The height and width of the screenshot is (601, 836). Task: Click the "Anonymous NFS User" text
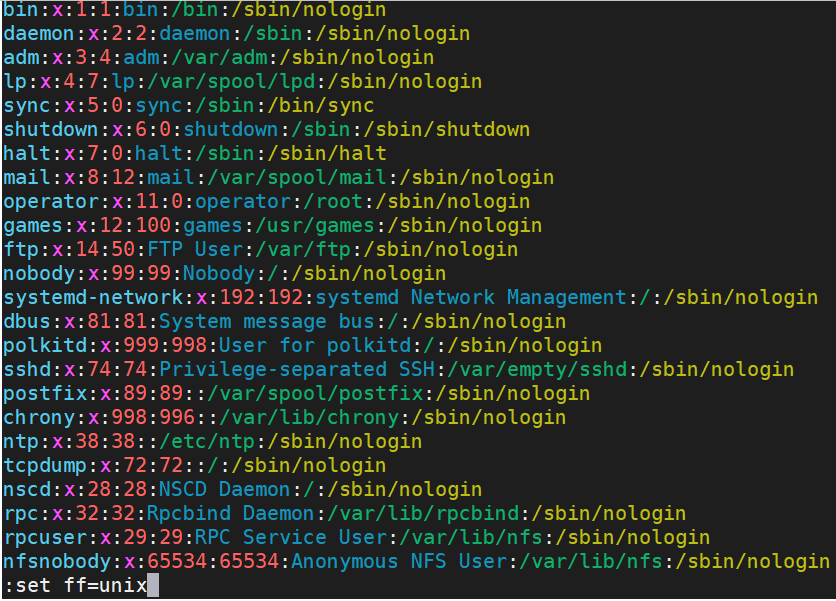[399, 562]
